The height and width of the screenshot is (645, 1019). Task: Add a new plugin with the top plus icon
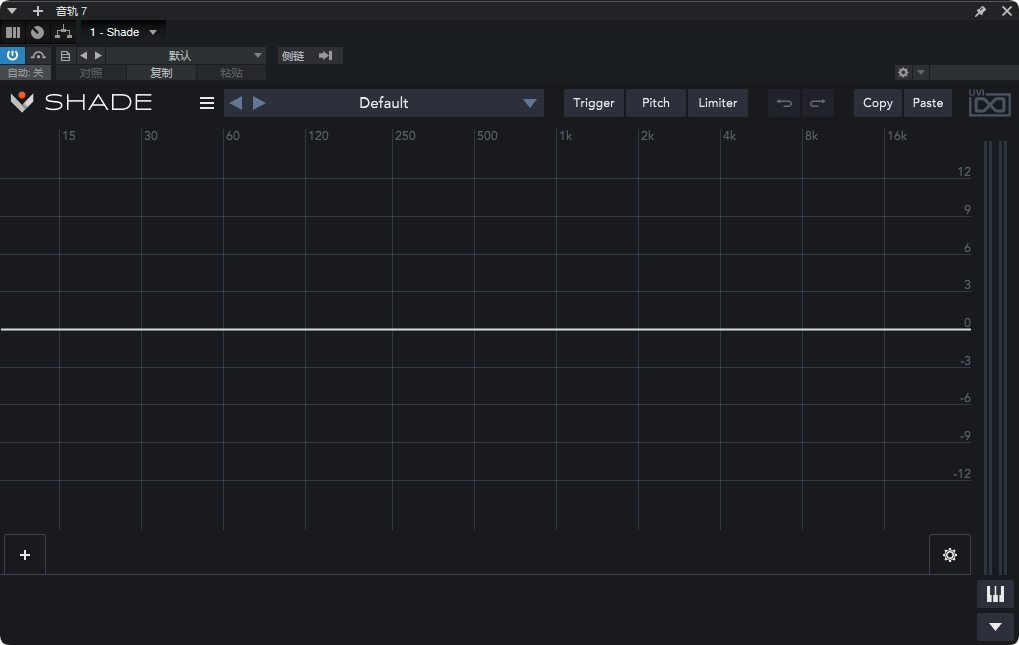point(38,11)
